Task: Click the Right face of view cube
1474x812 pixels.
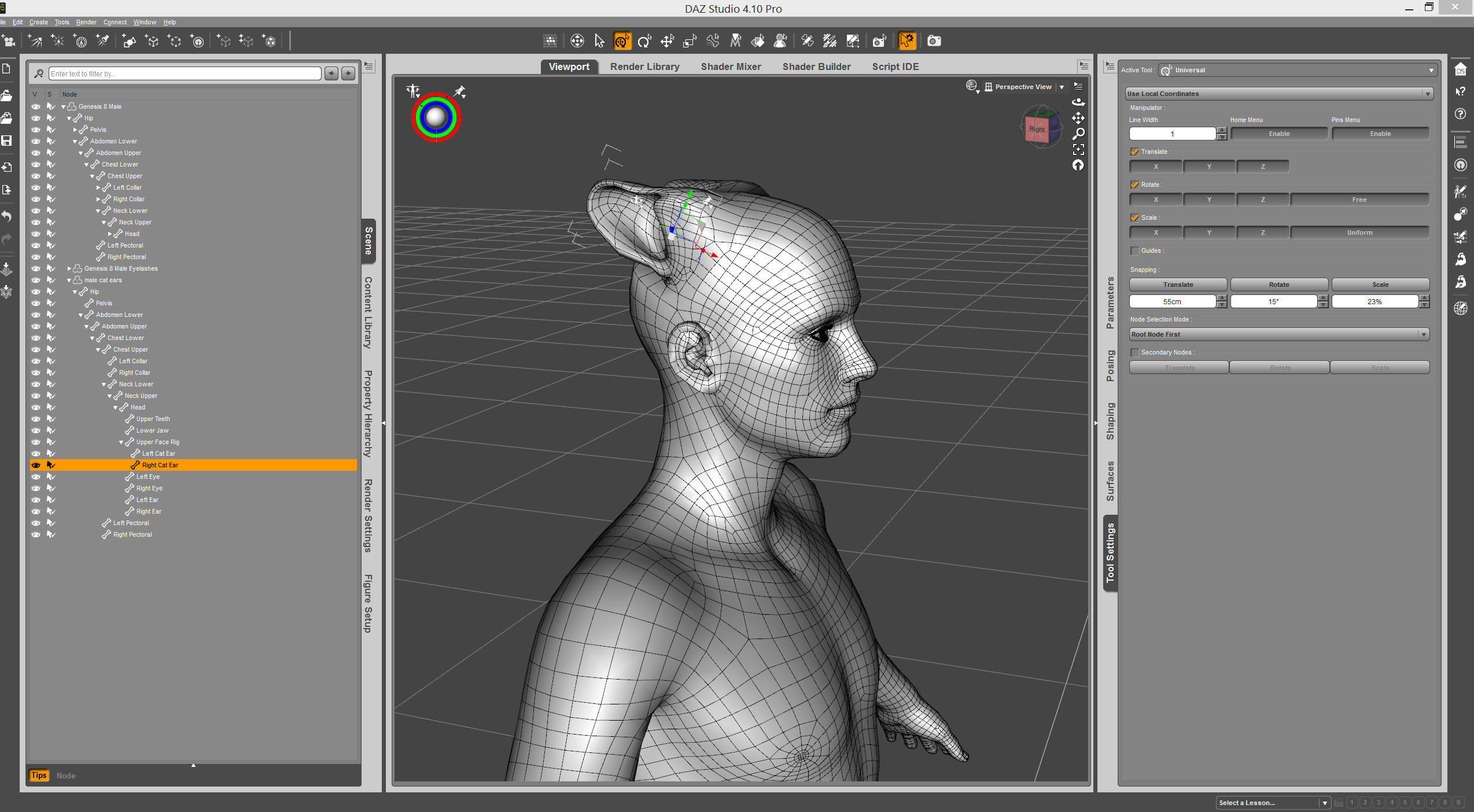Action: pyautogui.click(x=1037, y=129)
